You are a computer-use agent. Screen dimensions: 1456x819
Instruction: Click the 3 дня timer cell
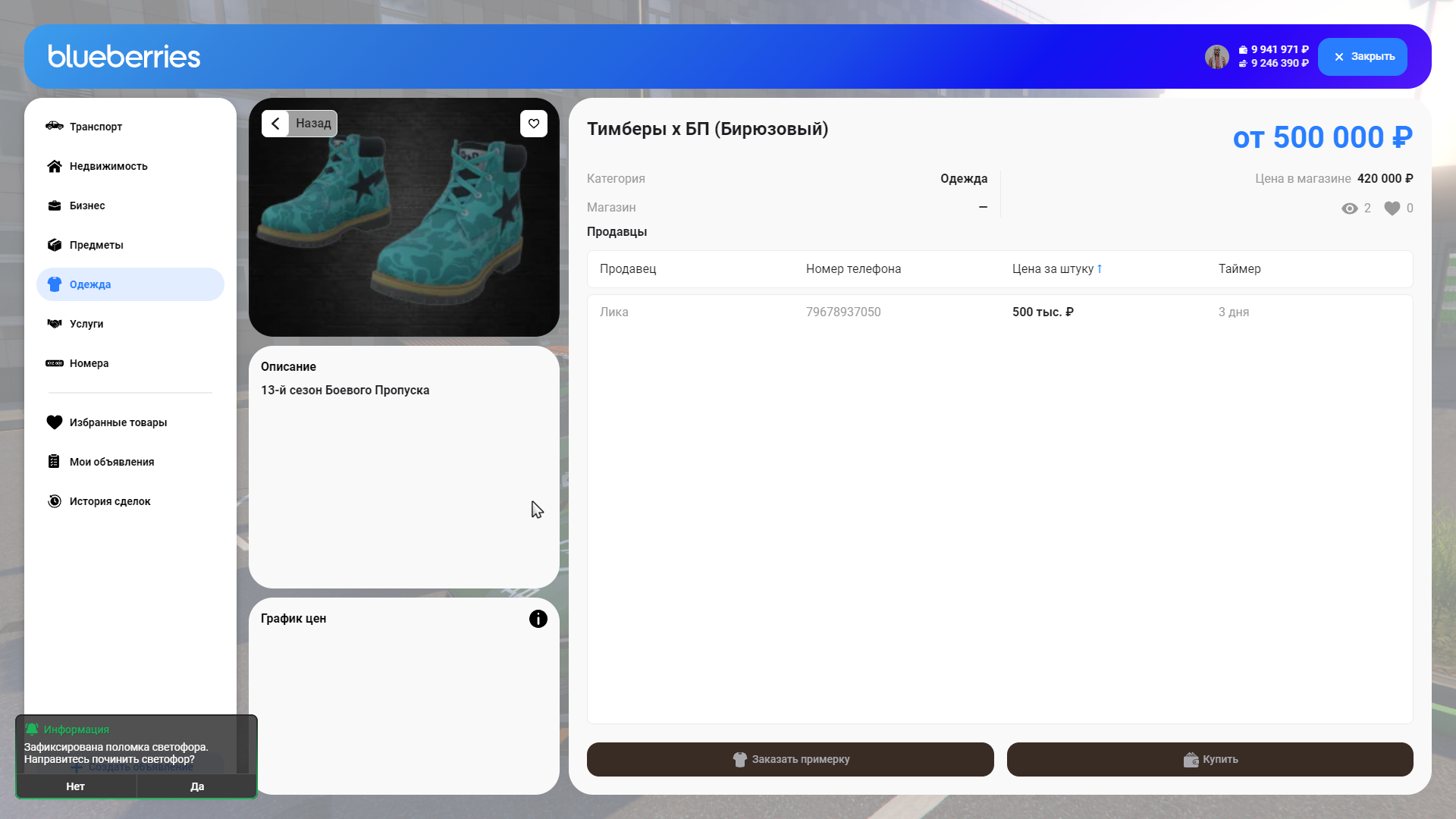point(1234,312)
